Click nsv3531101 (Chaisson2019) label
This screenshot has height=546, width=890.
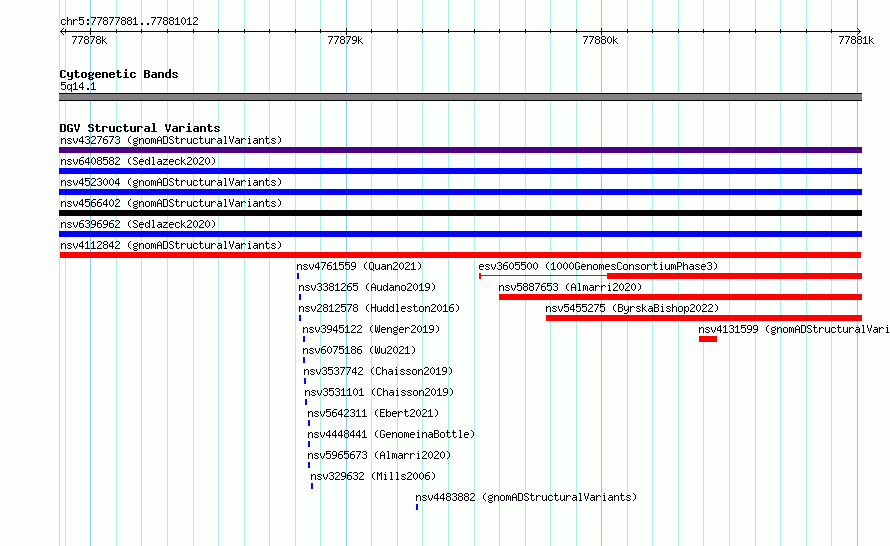[379, 392]
